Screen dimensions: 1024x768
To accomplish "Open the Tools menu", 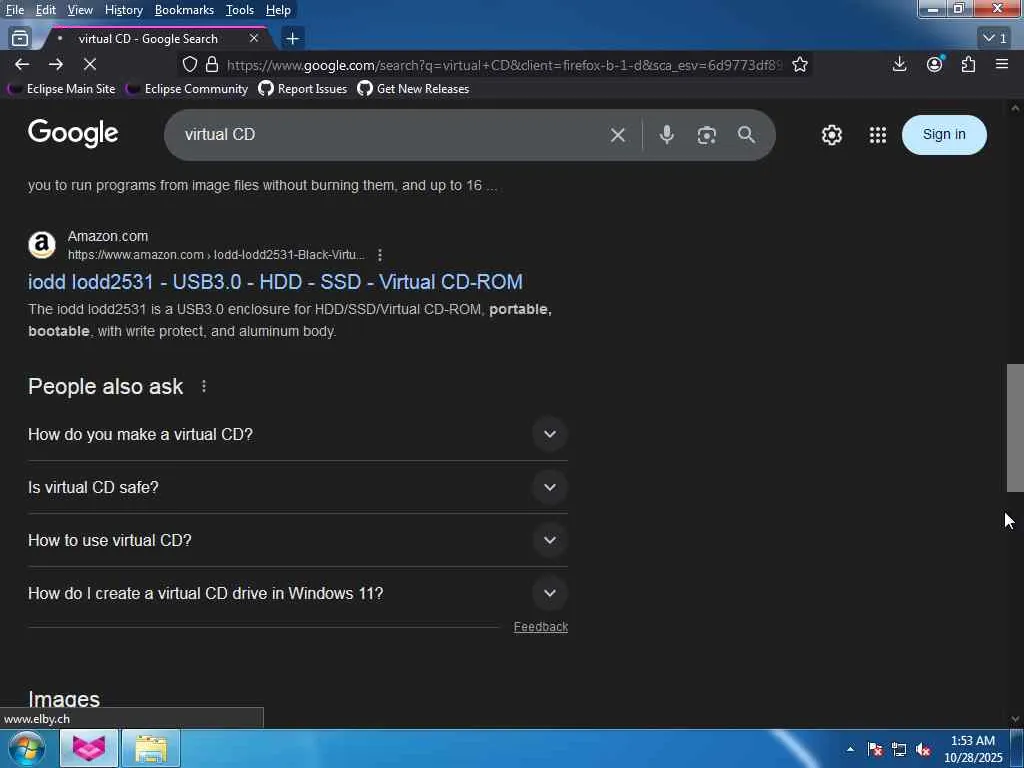I will click(x=240, y=10).
